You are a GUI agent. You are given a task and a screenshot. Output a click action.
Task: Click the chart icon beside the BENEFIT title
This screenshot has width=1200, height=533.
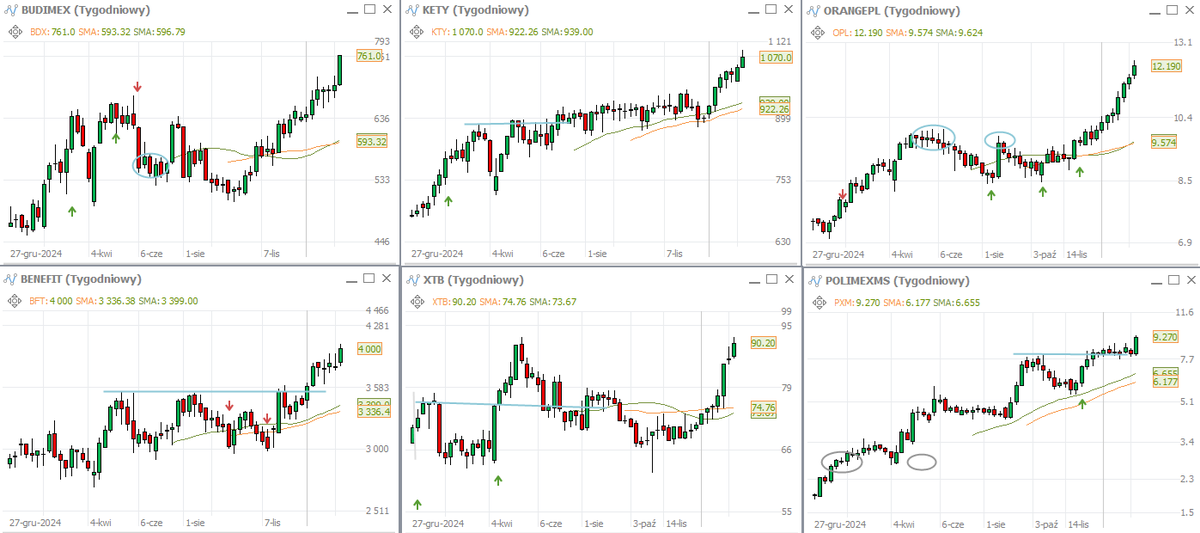pos(10,278)
